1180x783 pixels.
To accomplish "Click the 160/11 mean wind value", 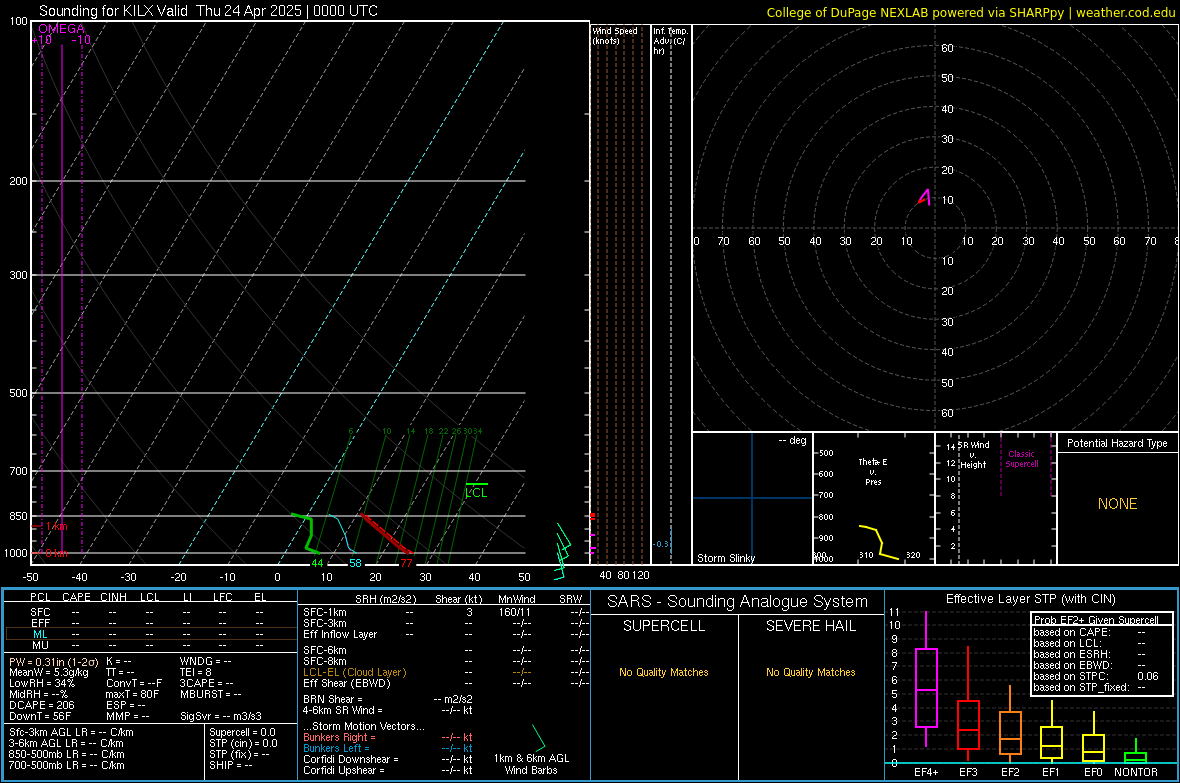I will coord(515,612).
